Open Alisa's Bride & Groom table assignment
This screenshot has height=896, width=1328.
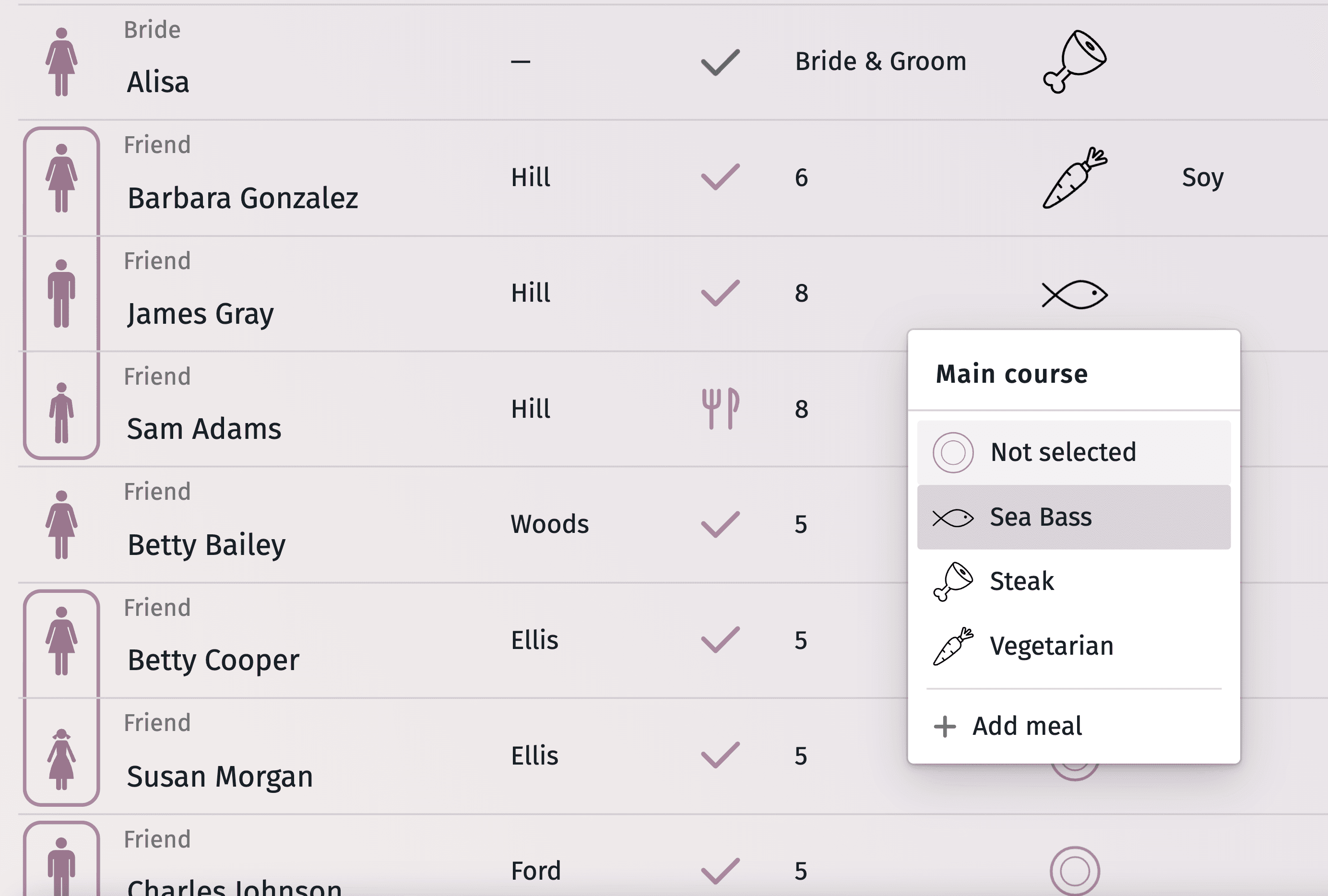pos(880,62)
